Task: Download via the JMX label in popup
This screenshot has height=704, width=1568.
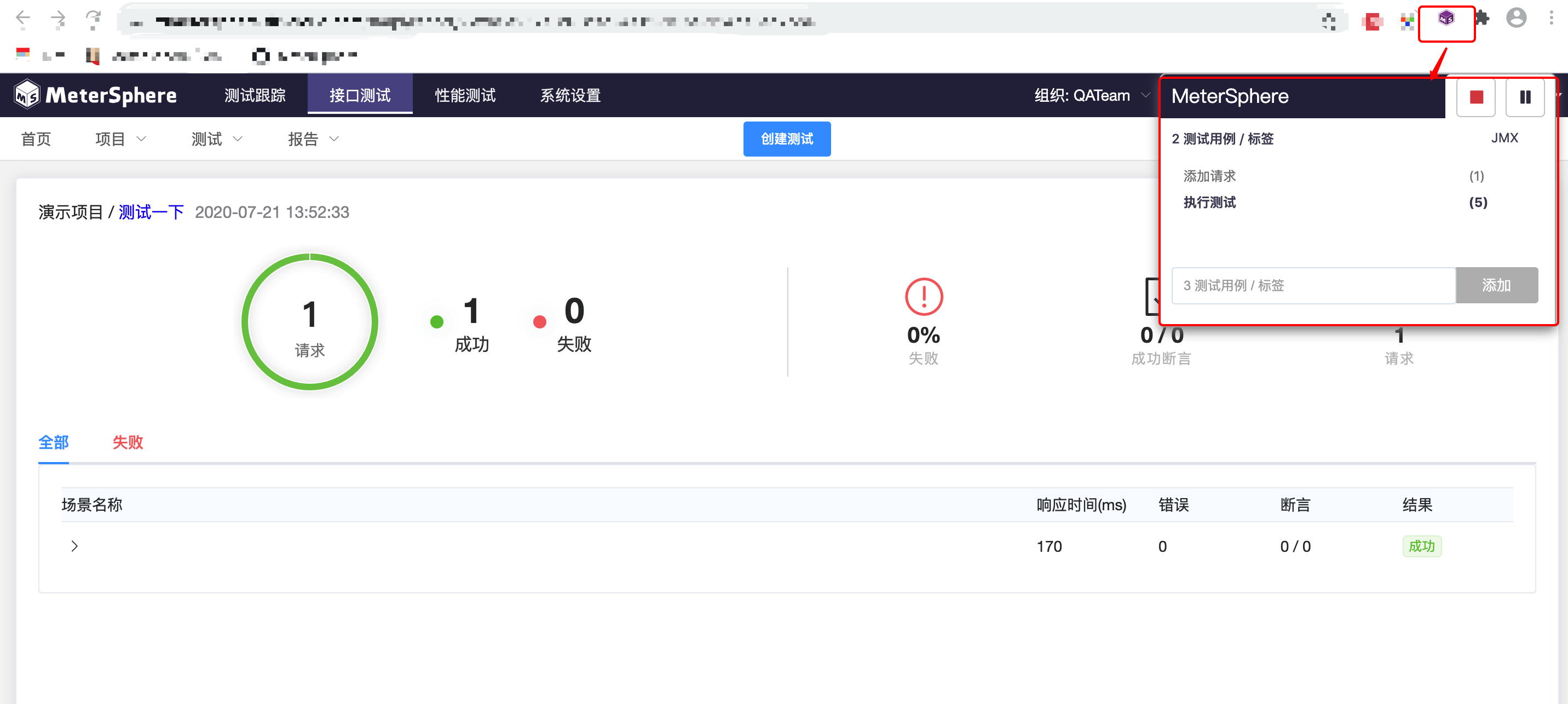Action: [1503, 138]
